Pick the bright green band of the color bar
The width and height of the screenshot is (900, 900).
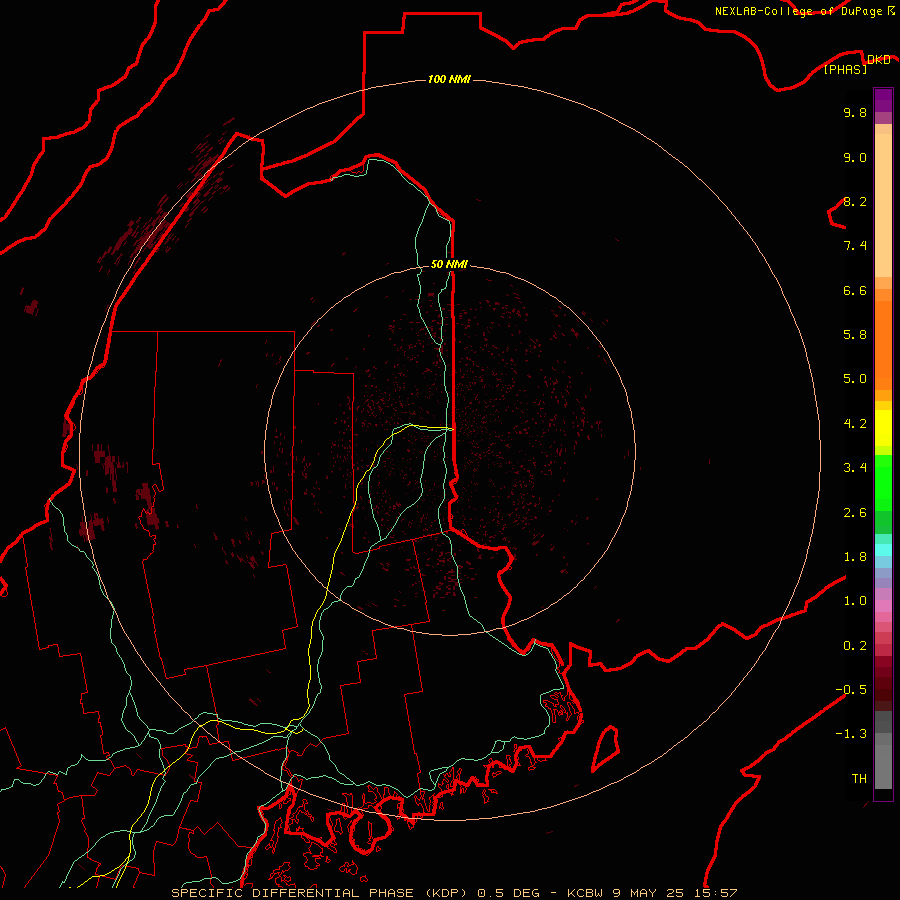883,482
